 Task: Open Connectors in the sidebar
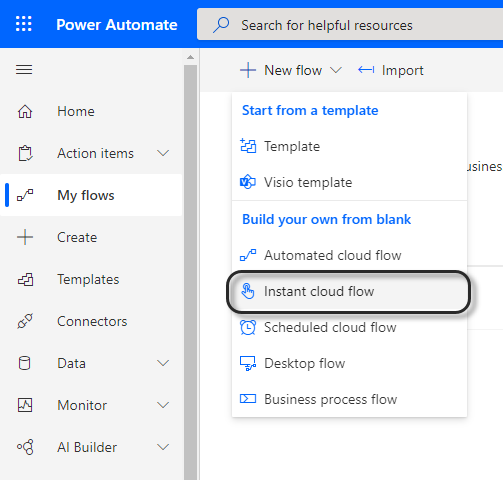point(91,321)
